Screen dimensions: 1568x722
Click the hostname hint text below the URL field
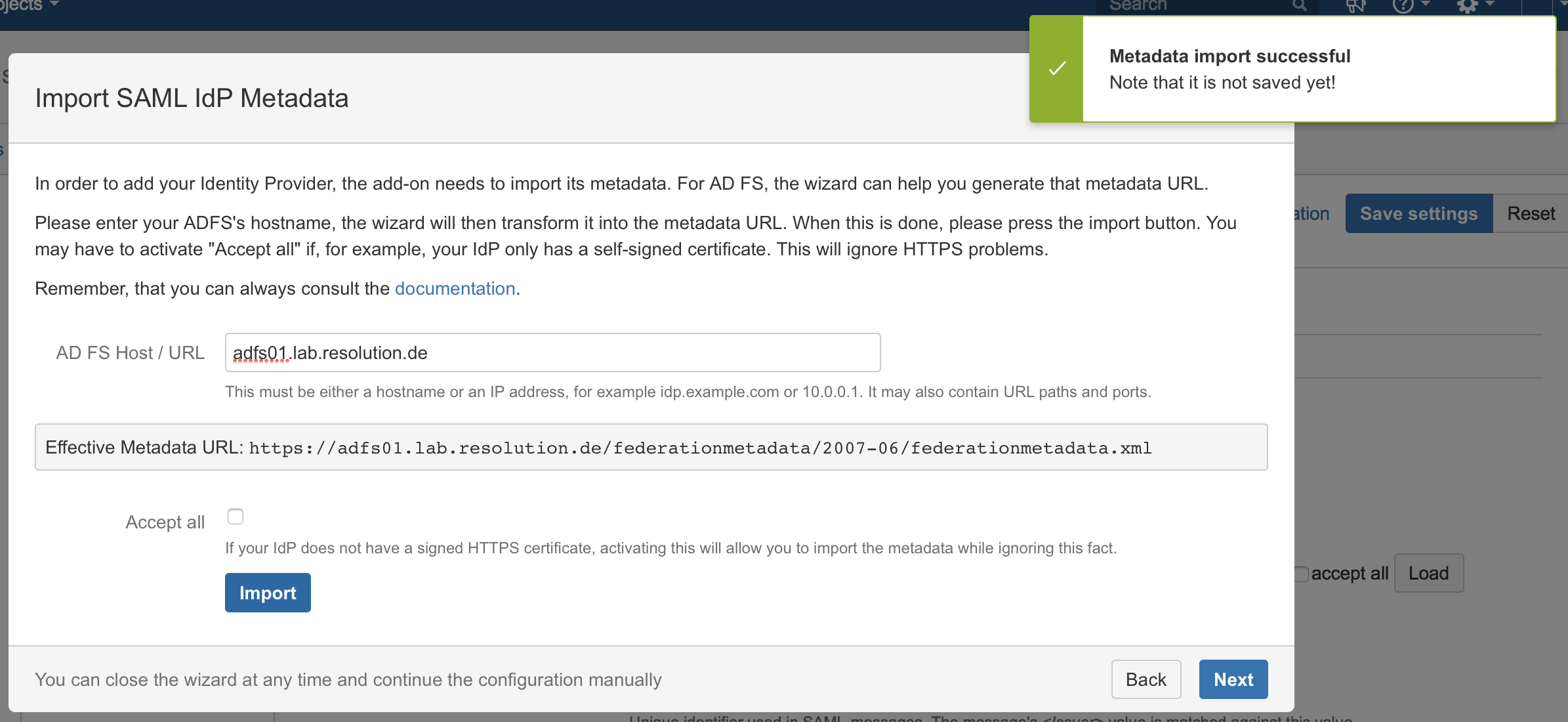tap(688, 392)
